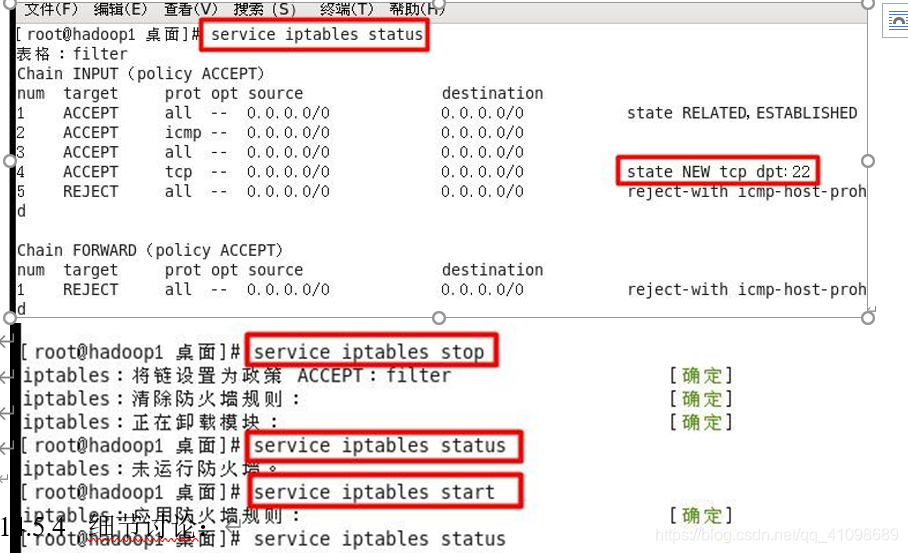Click the left-middle handle of selected image

point(9,161)
